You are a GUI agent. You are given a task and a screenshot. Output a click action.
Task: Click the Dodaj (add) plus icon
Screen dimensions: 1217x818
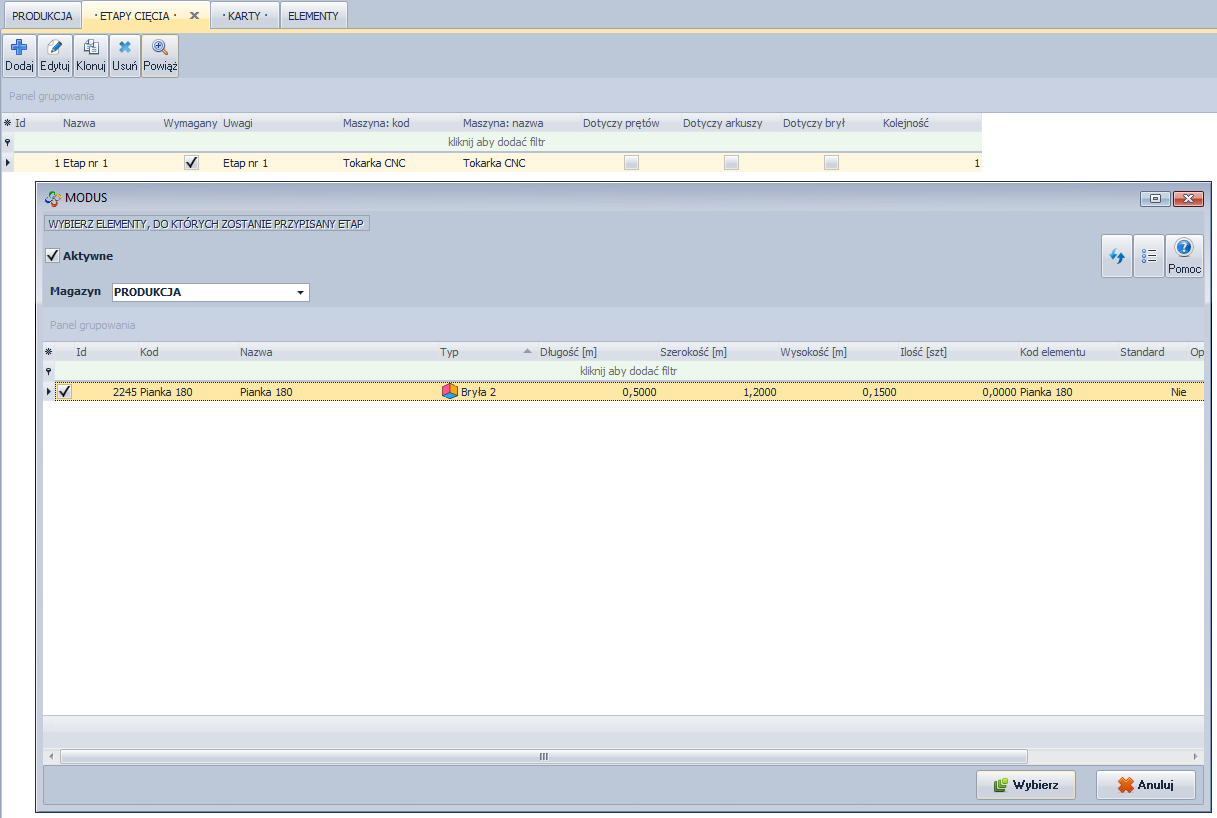[x=19, y=48]
